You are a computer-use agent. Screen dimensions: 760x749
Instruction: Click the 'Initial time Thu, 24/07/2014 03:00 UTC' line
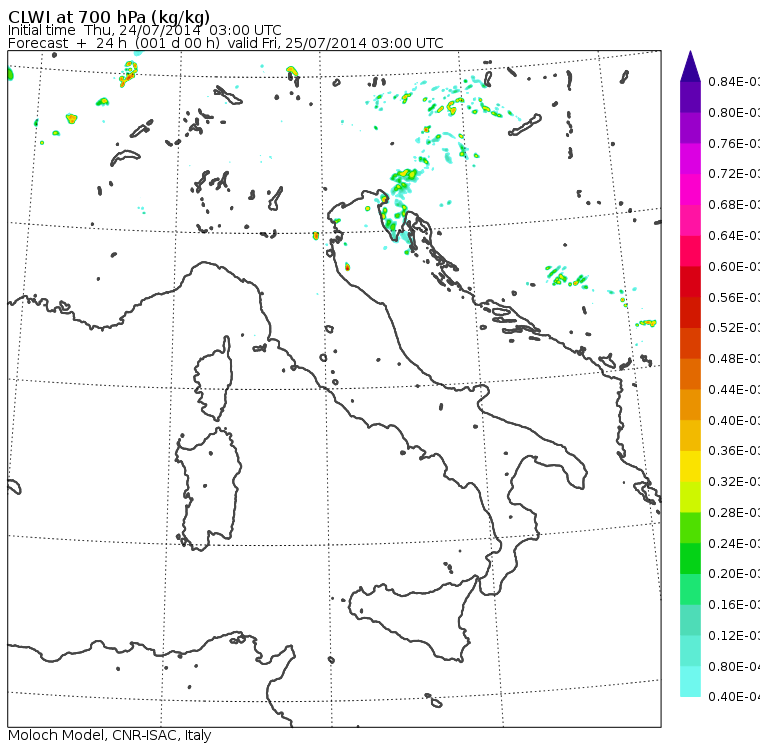[x=144, y=30]
